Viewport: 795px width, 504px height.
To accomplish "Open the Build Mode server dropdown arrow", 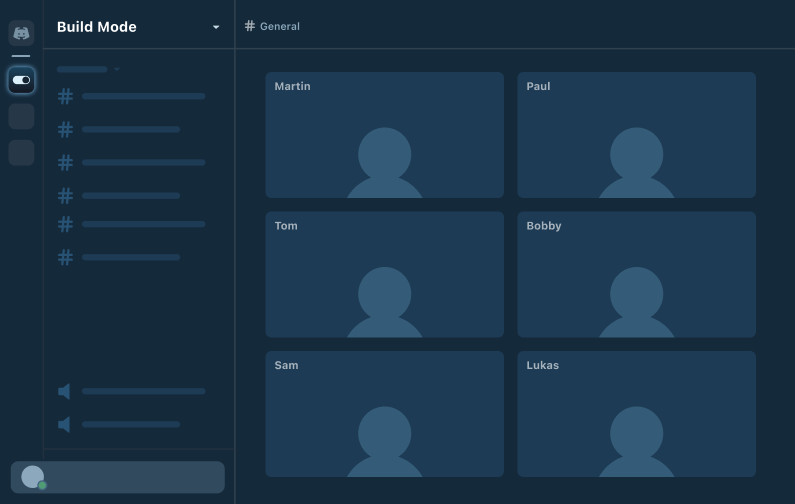I will pyautogui.click(x=216, y=27).
